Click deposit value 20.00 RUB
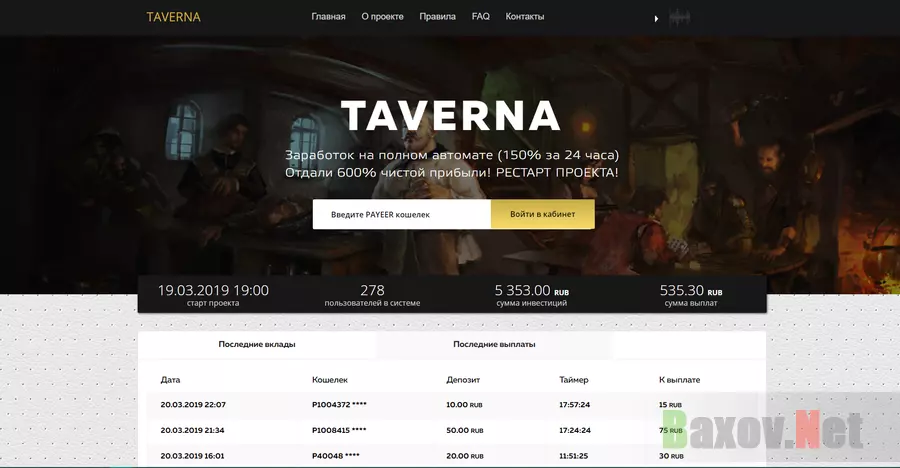The image size is (900, 468). [x=465, y=456]
